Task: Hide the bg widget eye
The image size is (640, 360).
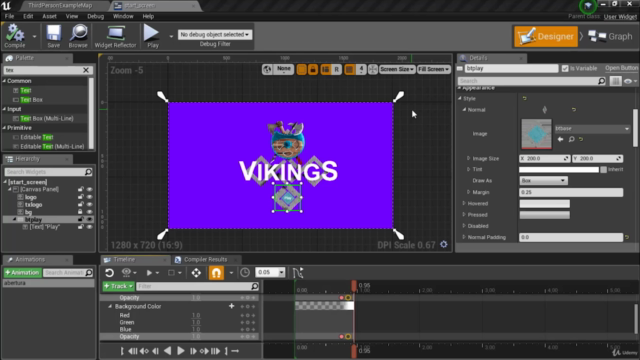Action: point(89,212)
